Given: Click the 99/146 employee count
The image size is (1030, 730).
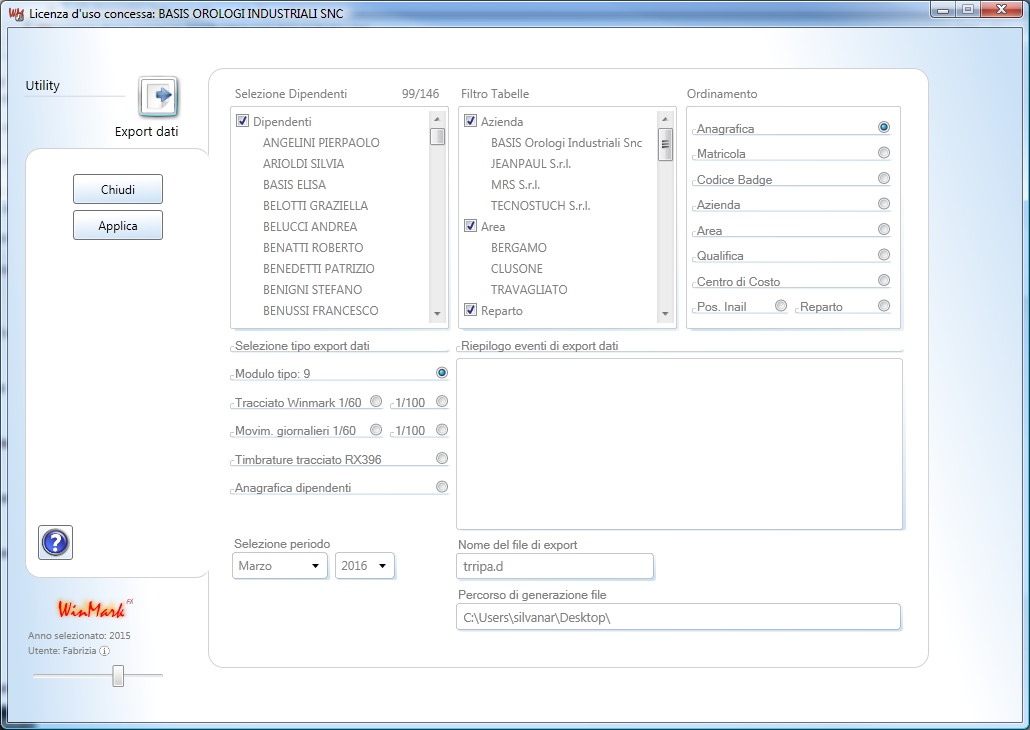Looking at the screenshot, I should pyautogui.click(x=420, y=93).
